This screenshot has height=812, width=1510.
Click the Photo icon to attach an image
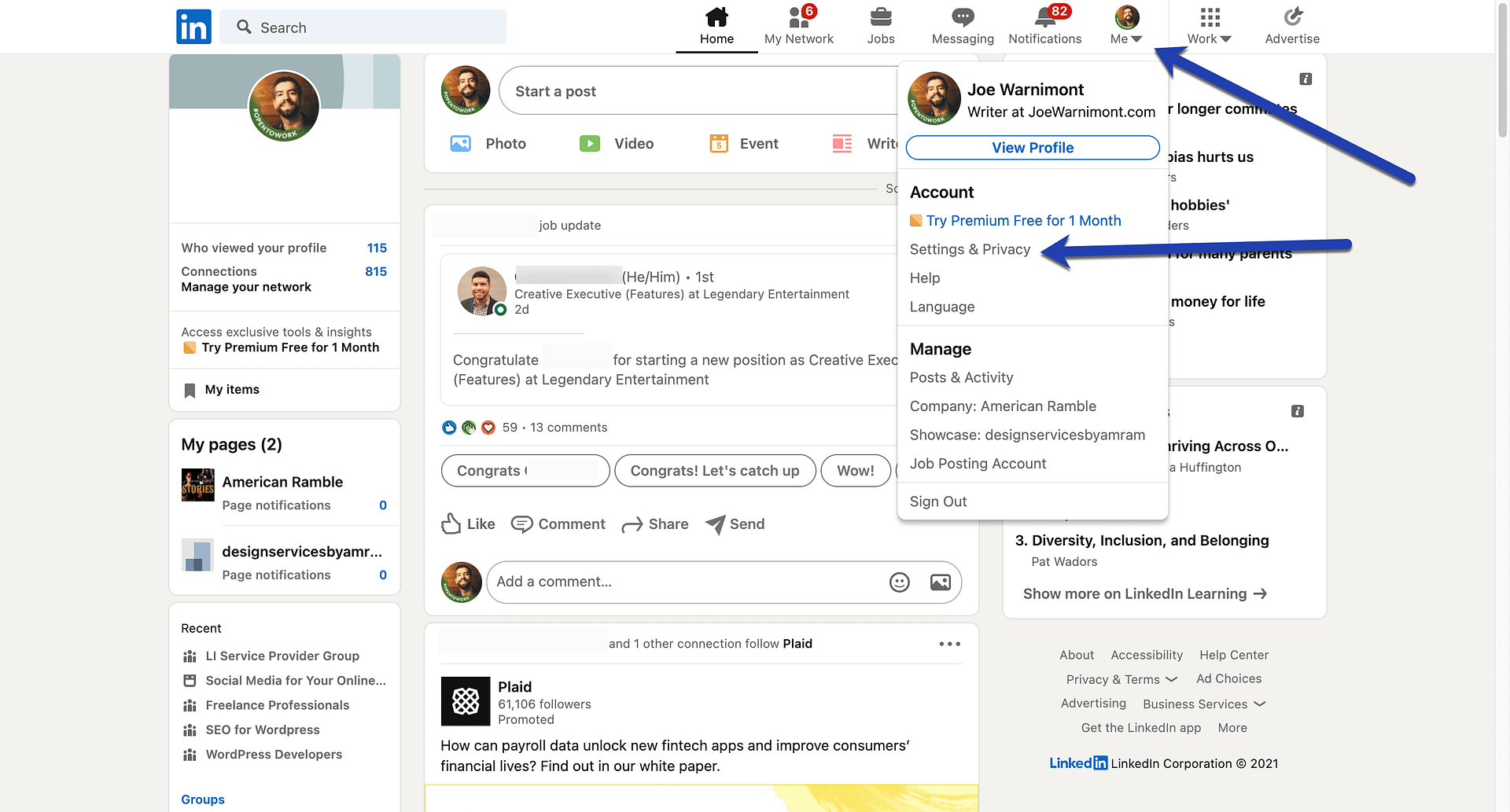tap(461, 143)
